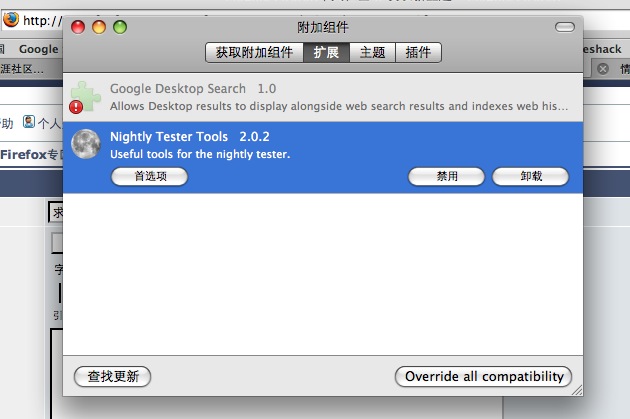
Task: Click the red close button of the add-ons window
Action: click(x=78, y=27)
